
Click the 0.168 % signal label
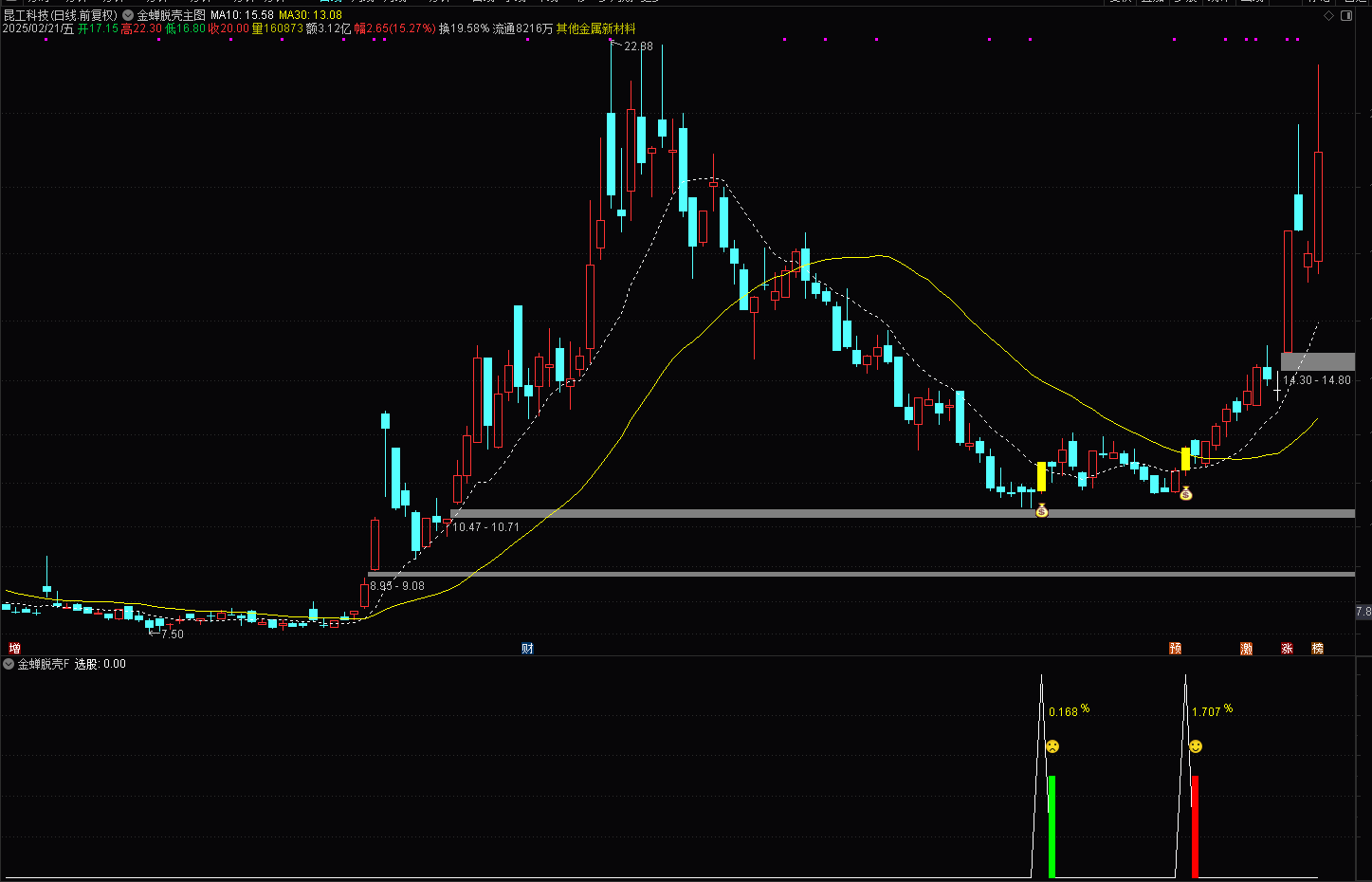(x=1069, y=710)
